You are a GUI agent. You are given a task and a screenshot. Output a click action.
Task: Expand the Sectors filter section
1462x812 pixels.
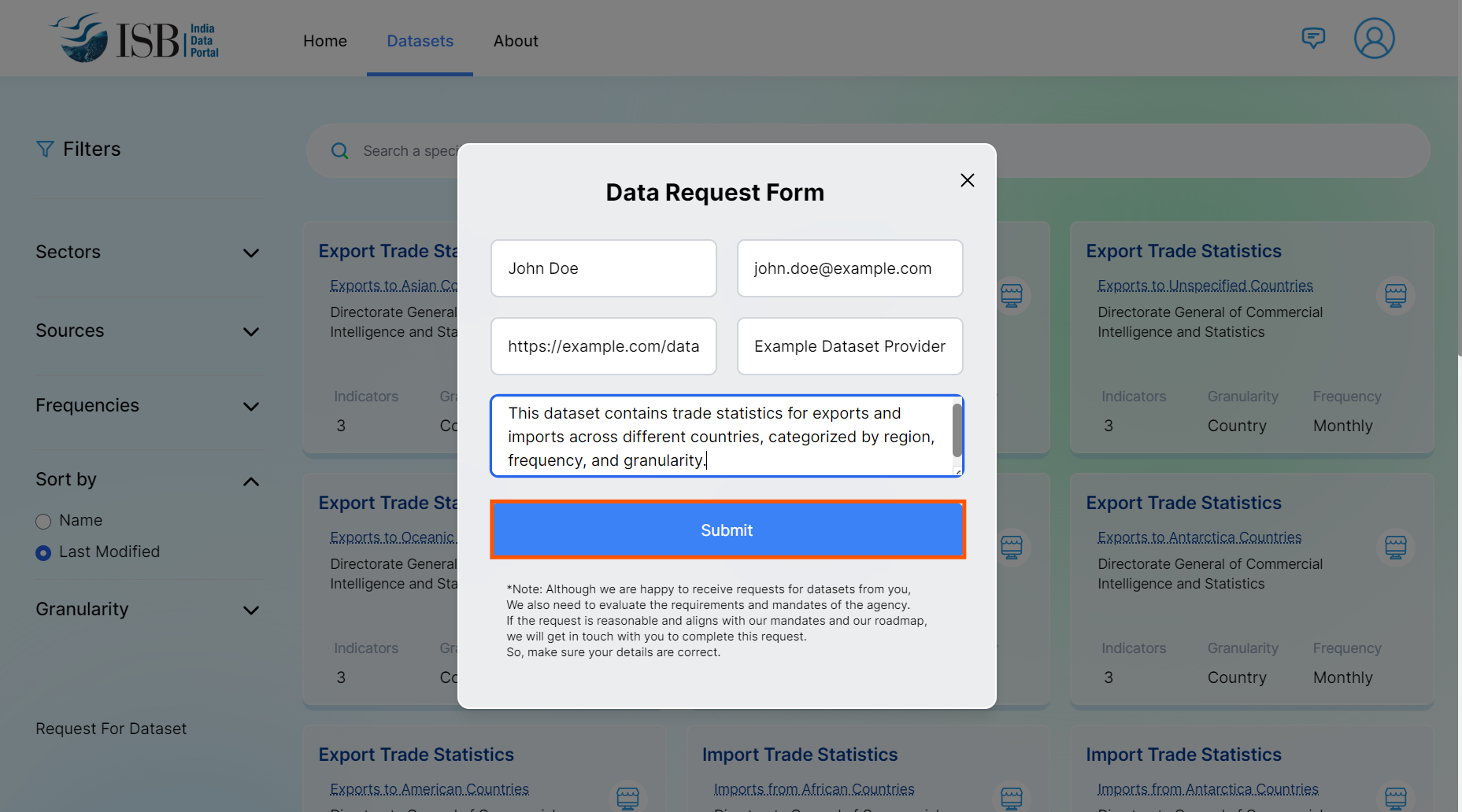250,253
